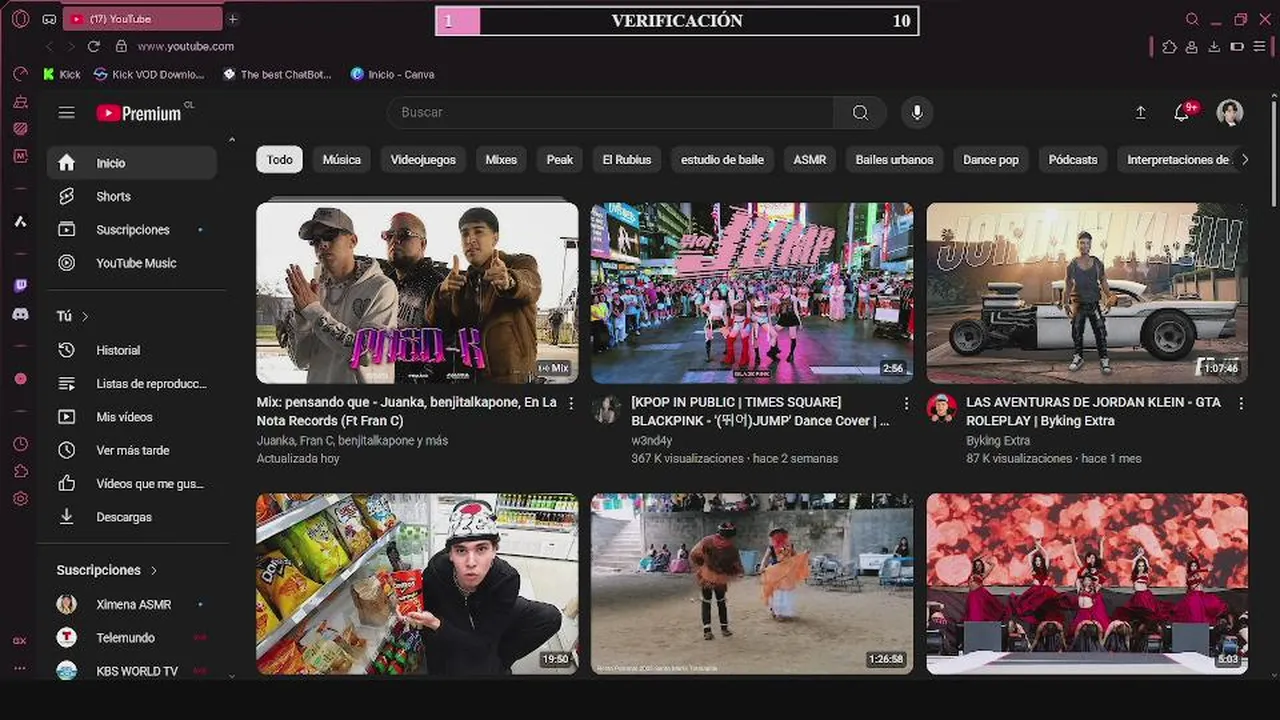Open the KBS WORLD TV subscription
Viewport: 1280px width, 720px height.
[x=132, y=671]
